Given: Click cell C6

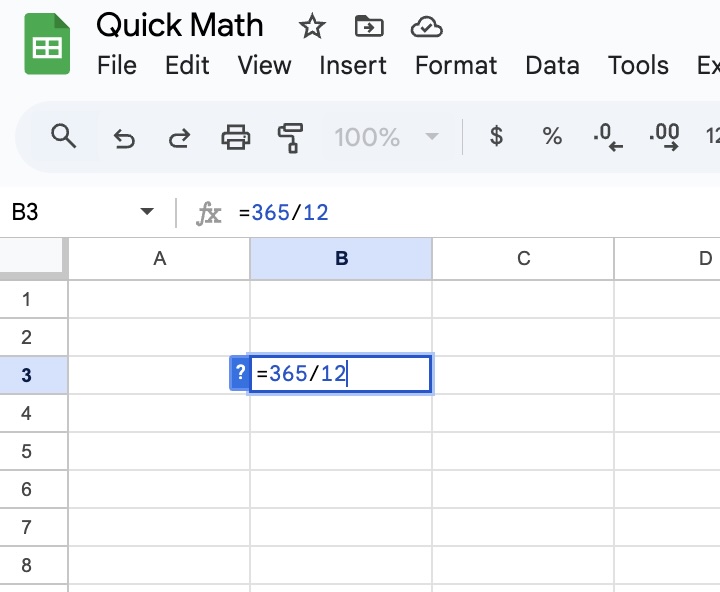Looking at the screenshot, I should (x=523, y=490).
